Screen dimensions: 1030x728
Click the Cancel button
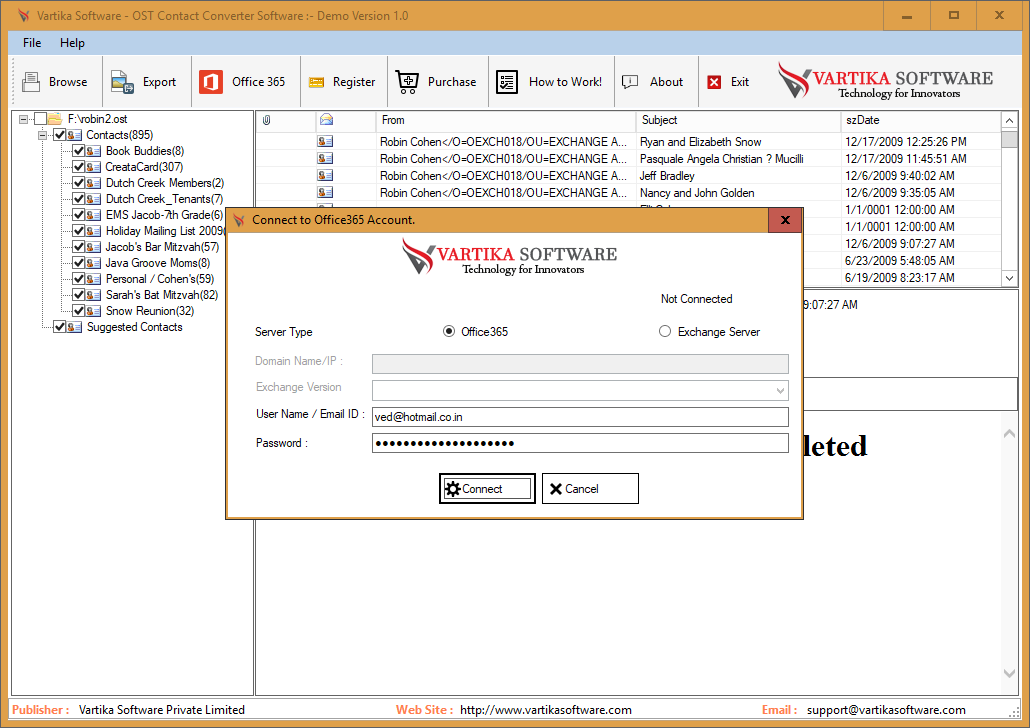pyautogui.click(x=590, y=489)
